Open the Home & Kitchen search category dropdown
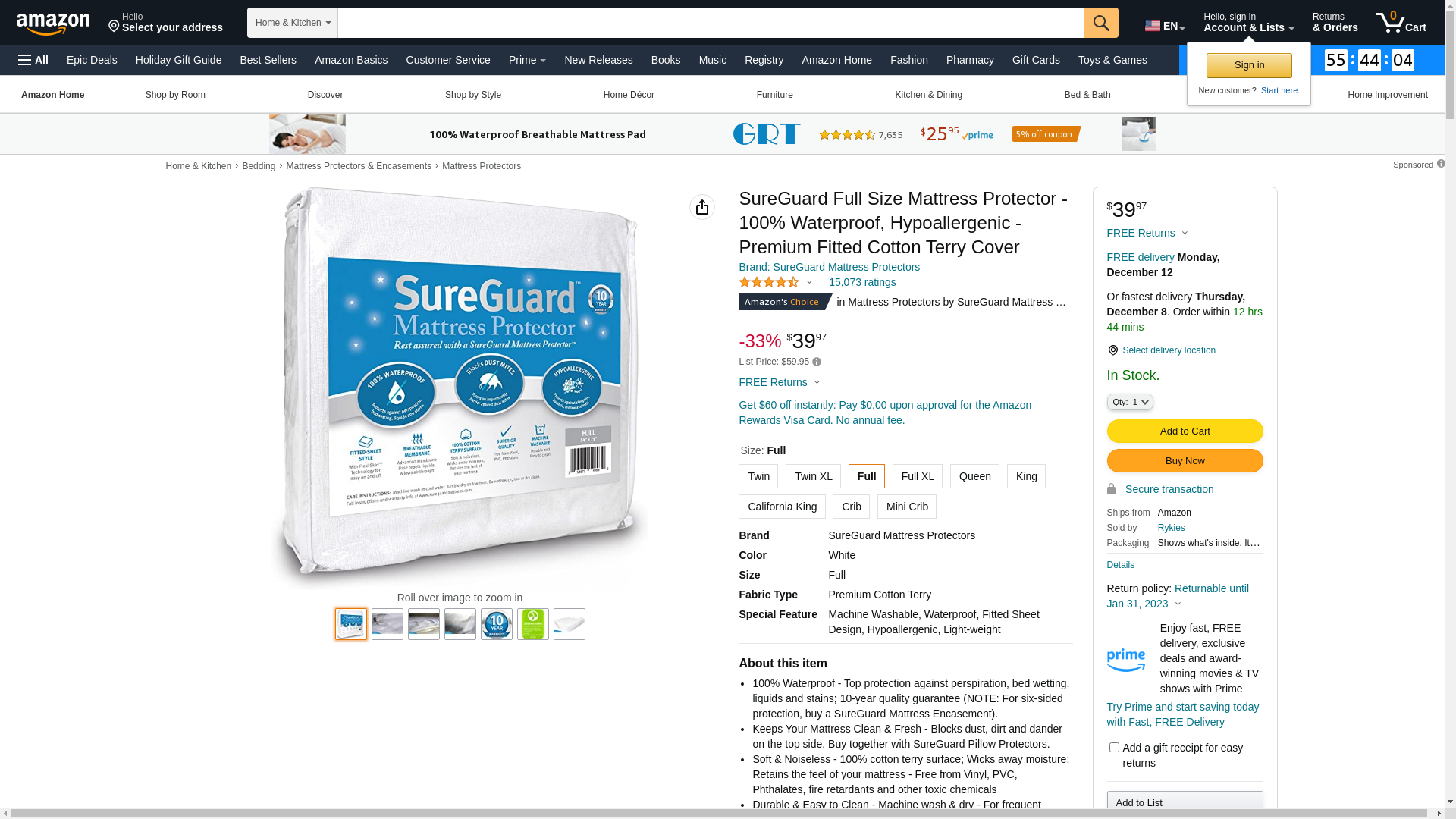This screenshot has width=1456, height=819. coord(293,23)
